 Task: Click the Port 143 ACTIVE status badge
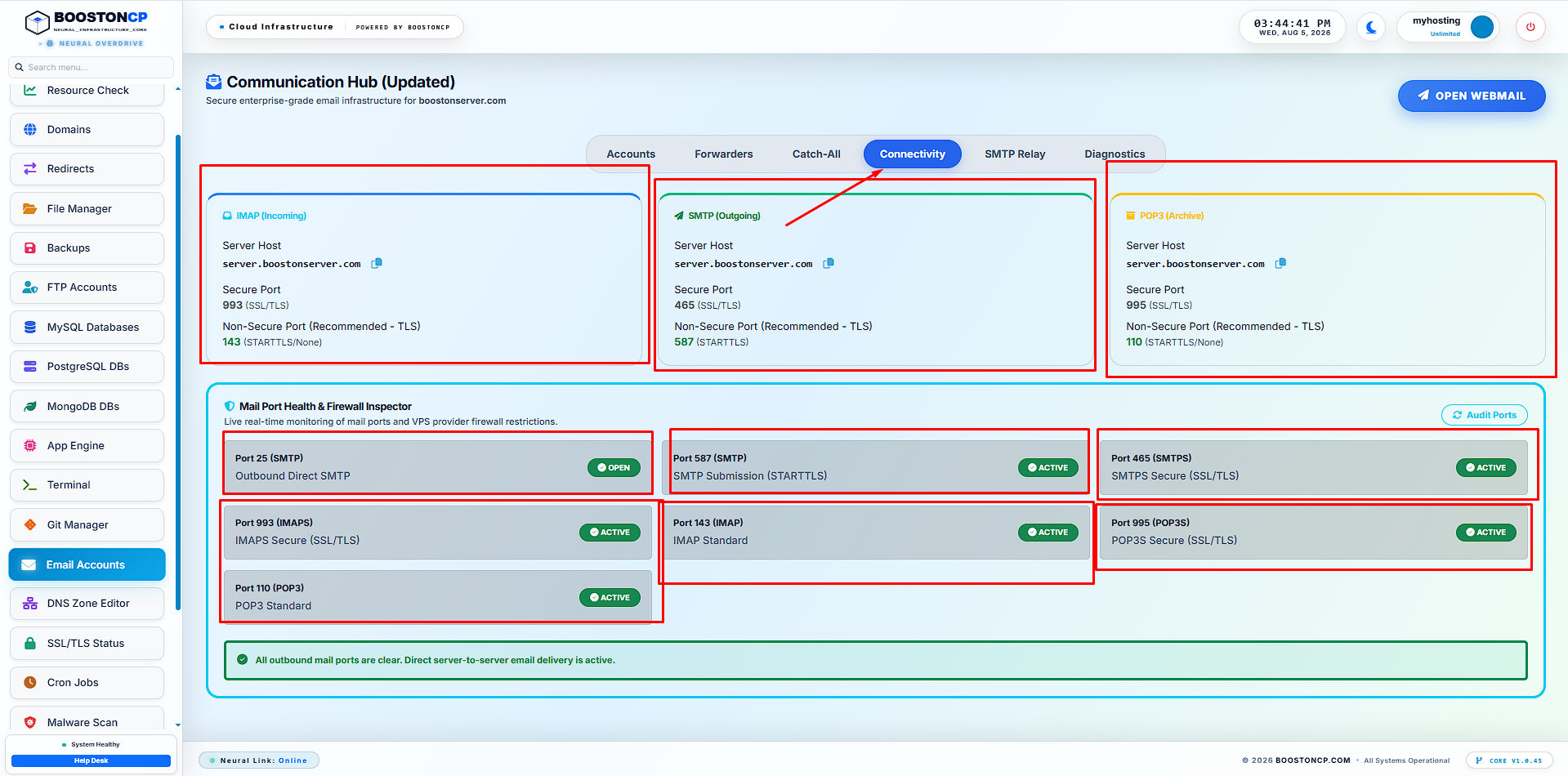coord(1048,532)
